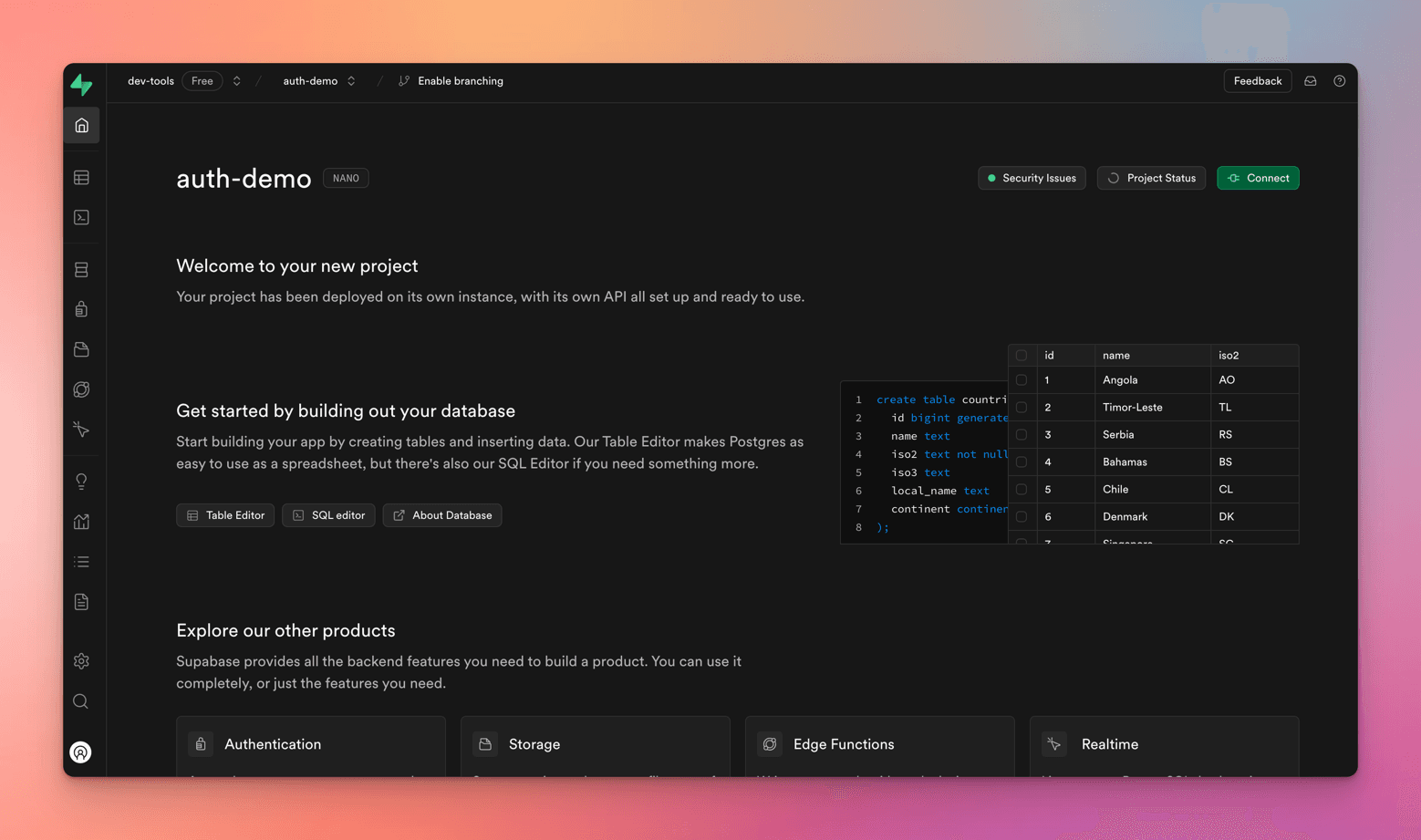Toggle the header select-all checkbox in table

coord(1022,356)
